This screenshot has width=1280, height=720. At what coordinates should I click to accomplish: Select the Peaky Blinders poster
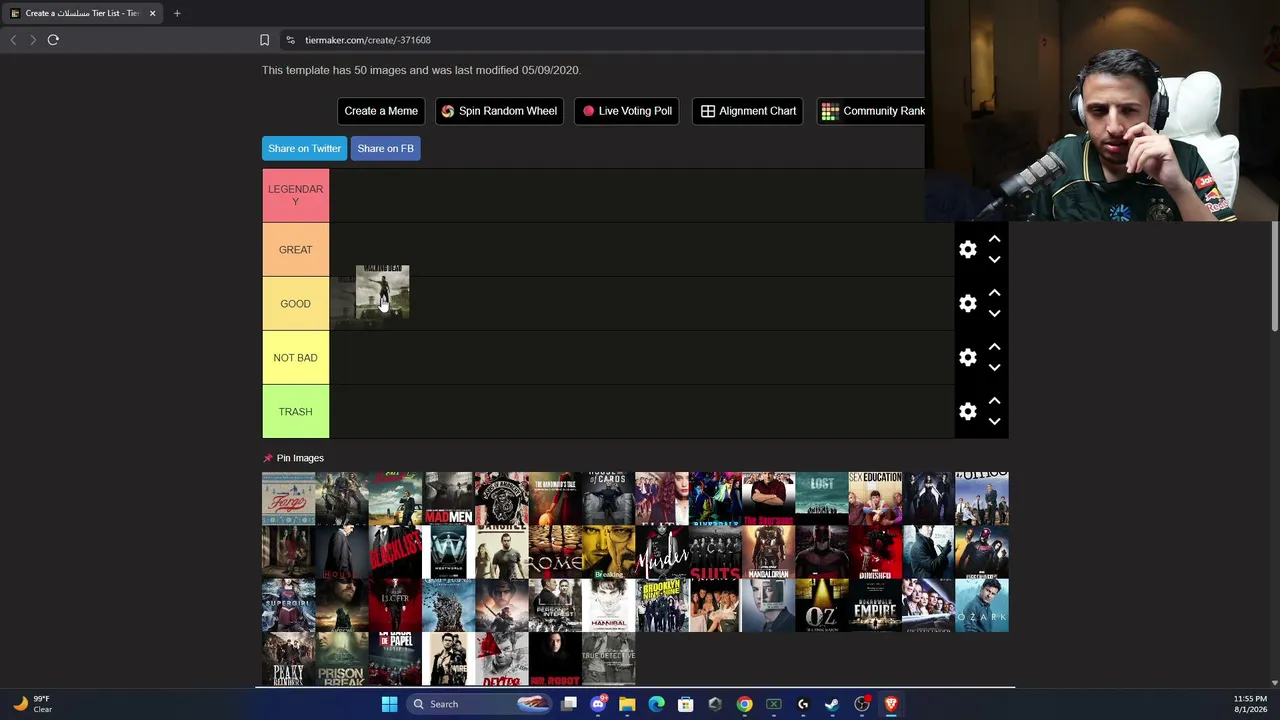[288, 659]
